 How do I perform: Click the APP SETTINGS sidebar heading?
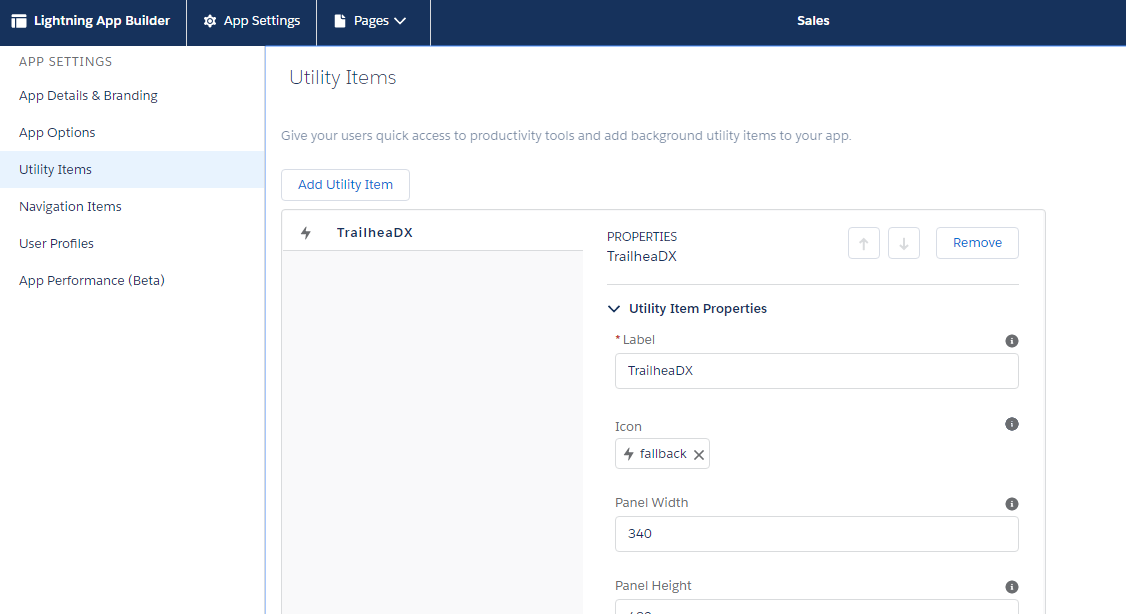(x=65, y=62)
